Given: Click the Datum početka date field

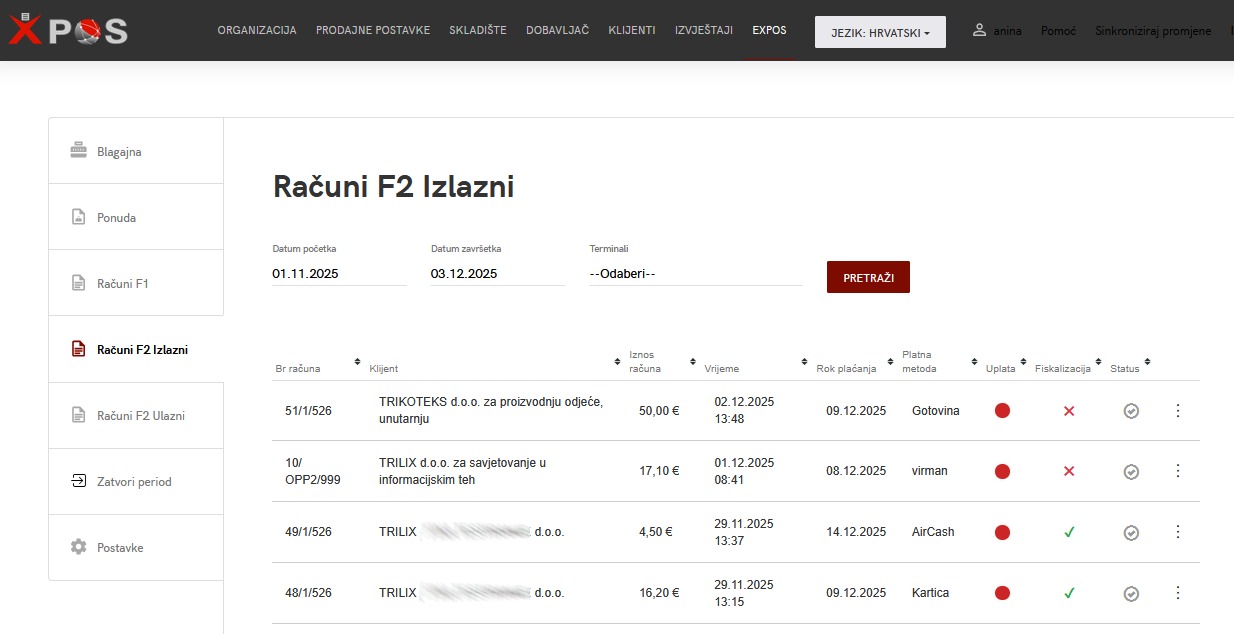Looking at the screenshot, I should [x=339, y=273].
